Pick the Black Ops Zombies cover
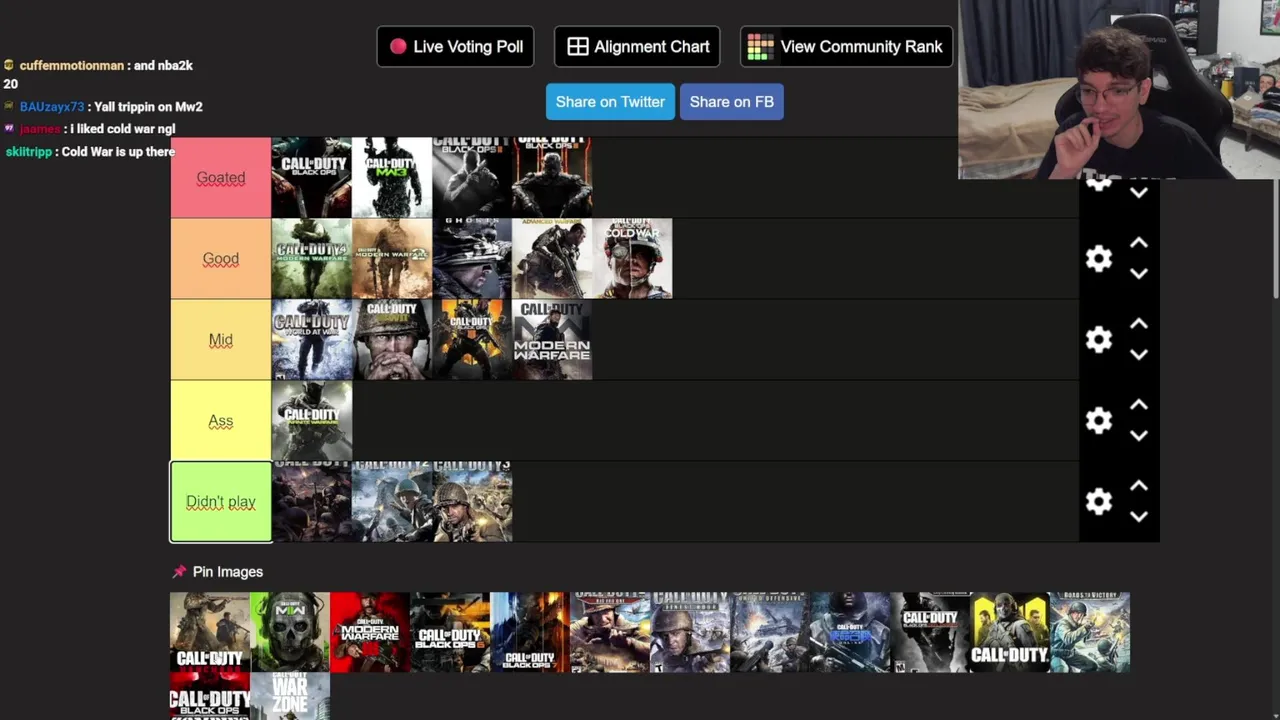This screenshot has width=1280, height=720. [210, 696]
